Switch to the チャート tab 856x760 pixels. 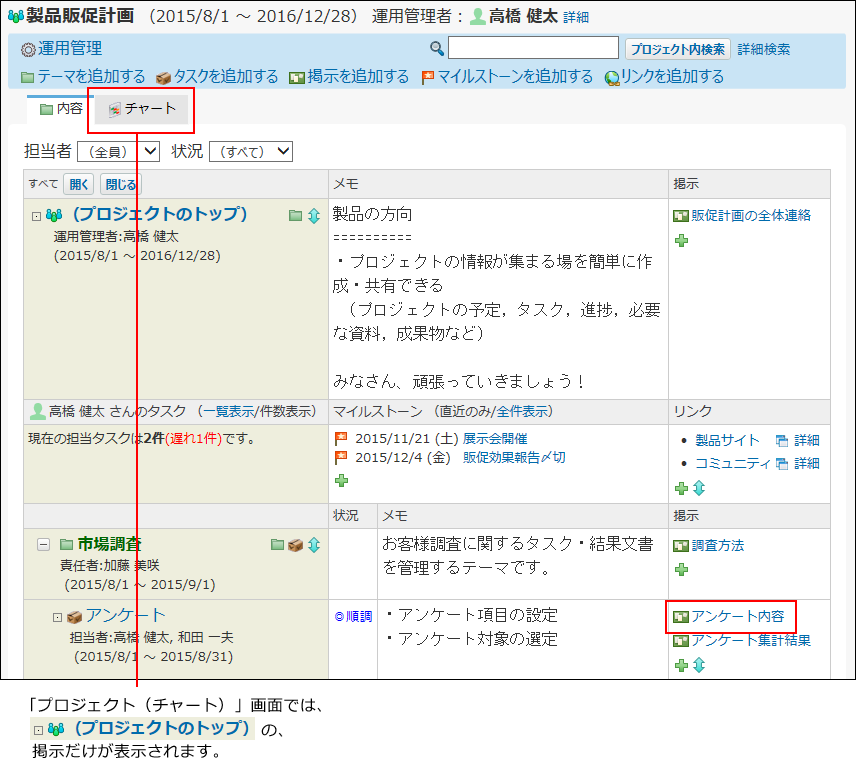[x=141, y=109]
